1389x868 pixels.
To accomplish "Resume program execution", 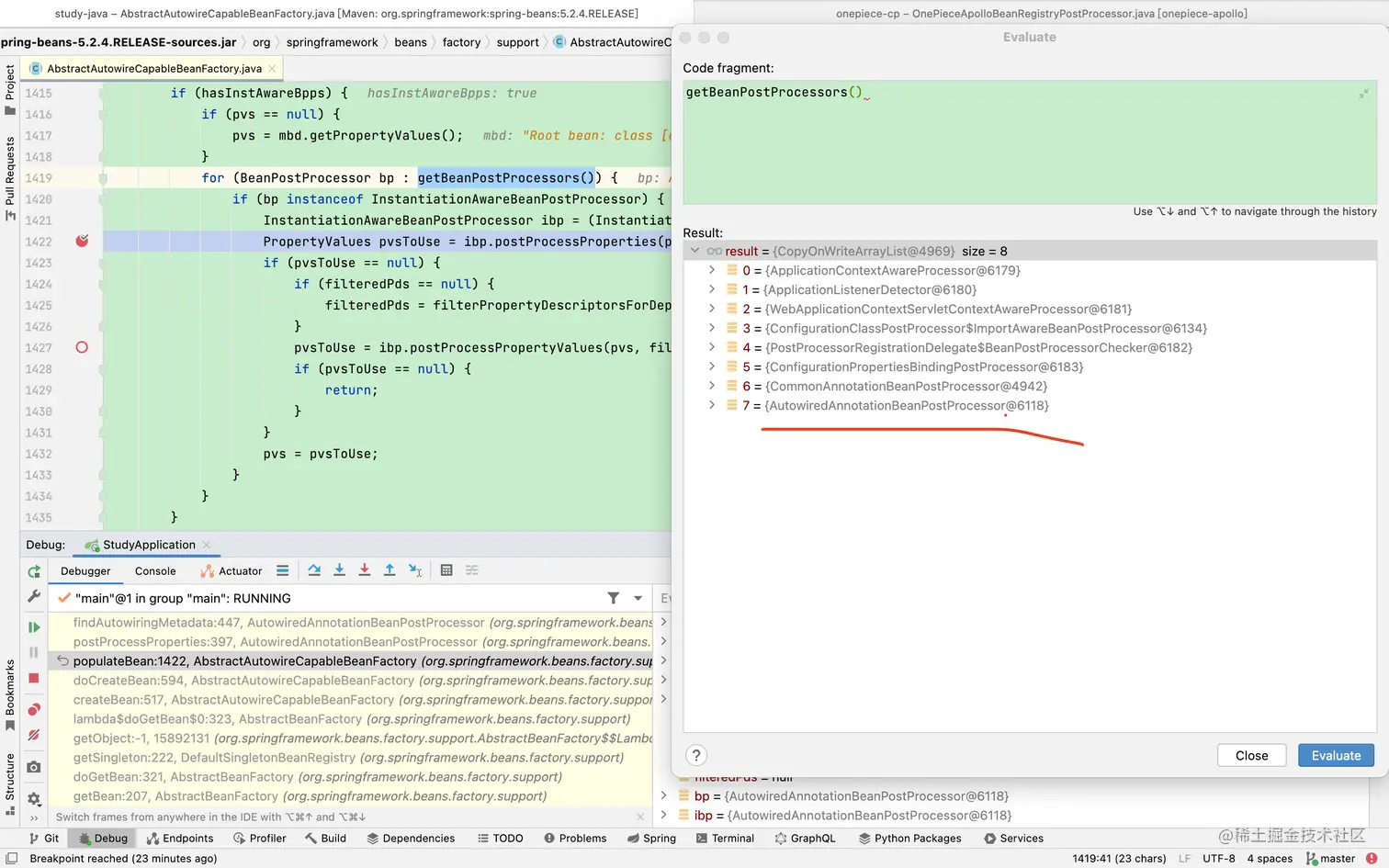I will coord(34,627).
